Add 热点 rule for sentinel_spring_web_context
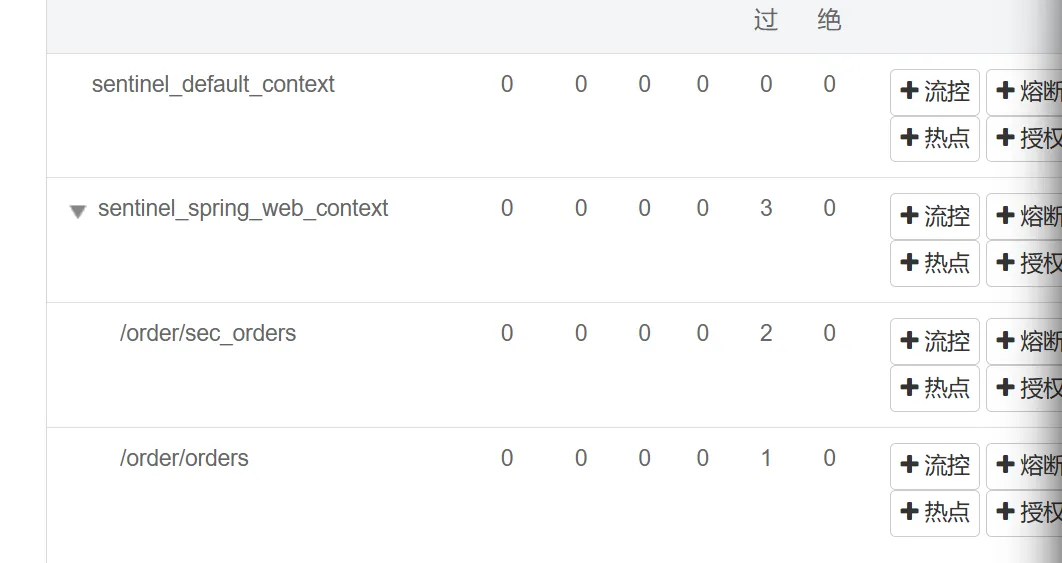Image resolution: width=1062 pixels, height=563 pixels. tap(935, 263)
